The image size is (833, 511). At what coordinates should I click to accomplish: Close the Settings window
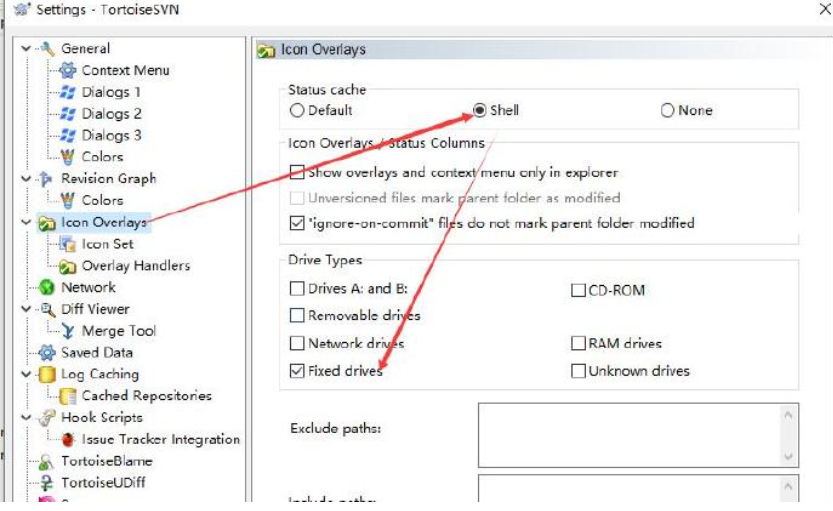tap(825, 9)
